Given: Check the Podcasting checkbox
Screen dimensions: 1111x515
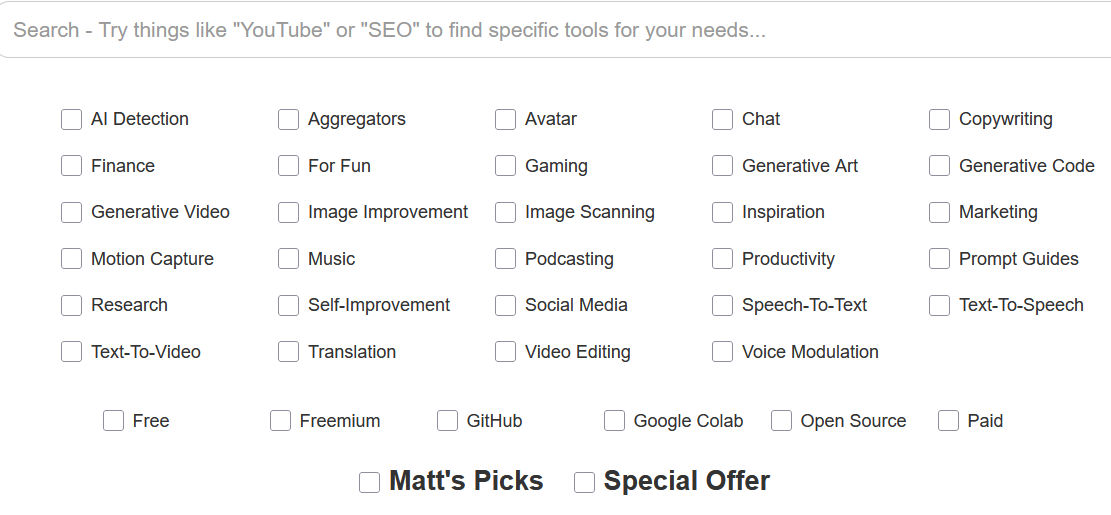Looking at the screenshot, I should click(505, 259).
